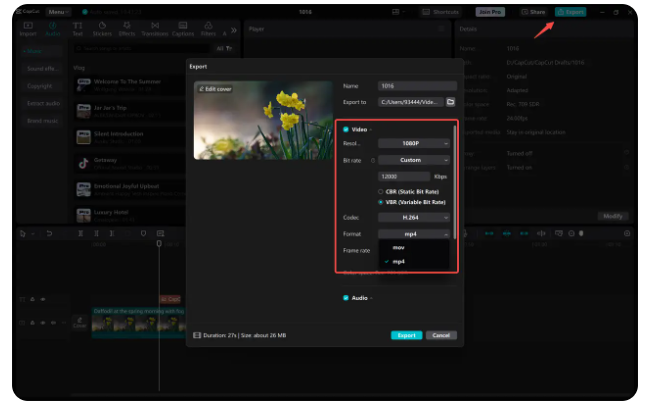Choose mov from the Format list

(399, 247)
